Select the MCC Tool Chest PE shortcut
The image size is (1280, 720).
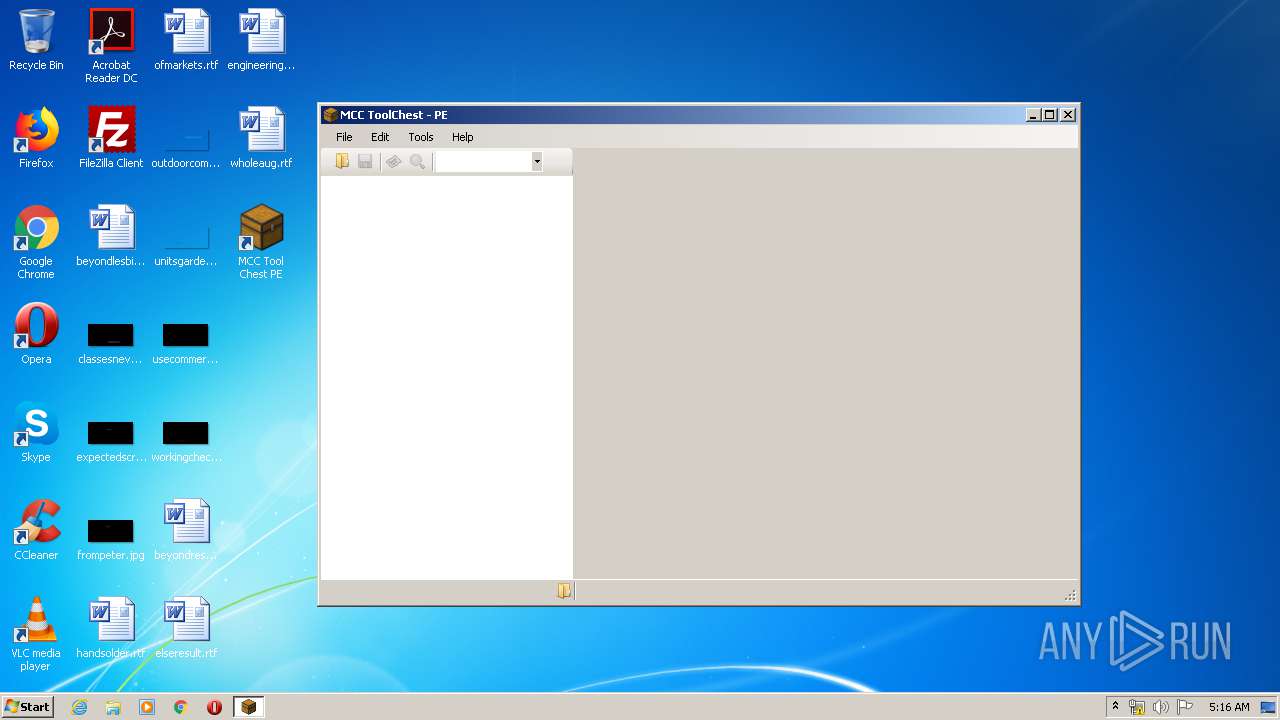click(x=261, y=242)
